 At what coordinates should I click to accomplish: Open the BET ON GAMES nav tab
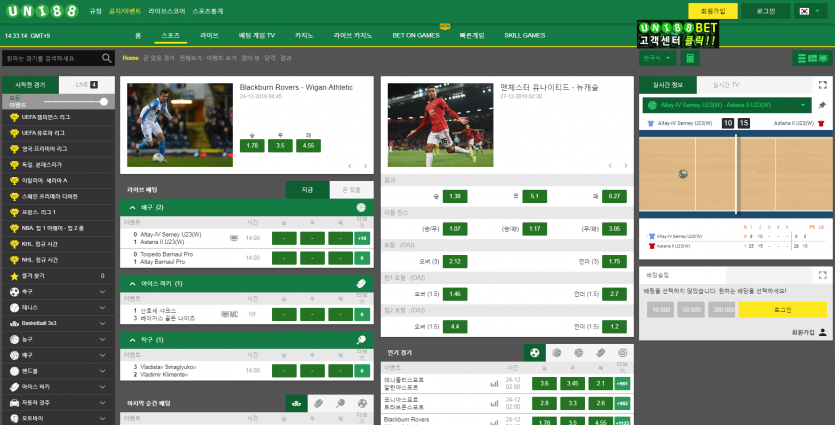tap(416, 35)
